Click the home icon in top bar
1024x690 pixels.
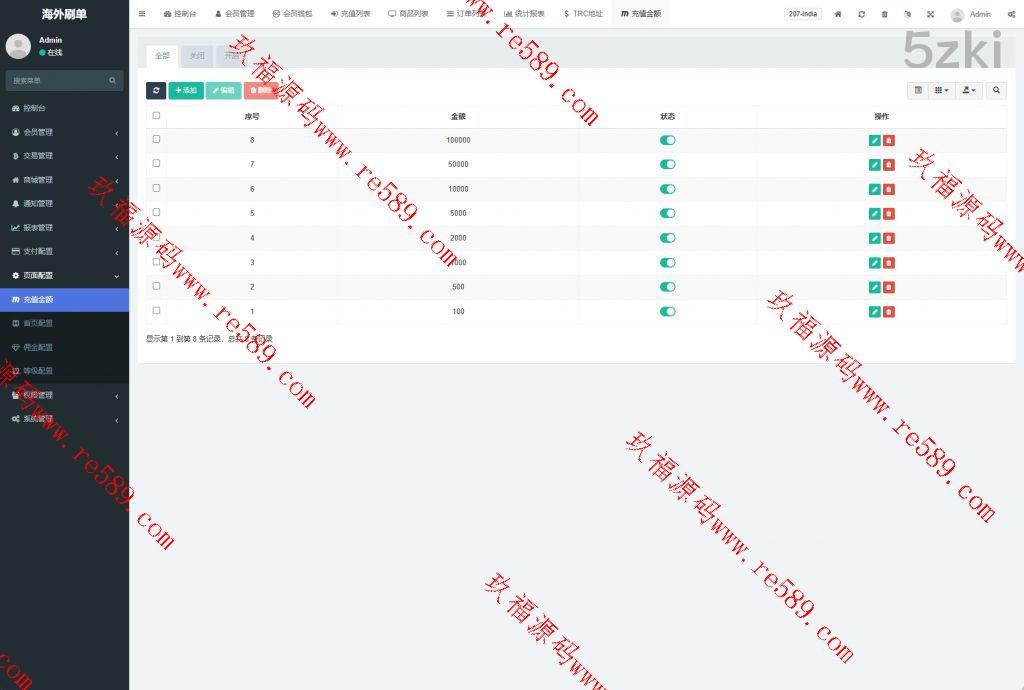[x=838, y=14]
